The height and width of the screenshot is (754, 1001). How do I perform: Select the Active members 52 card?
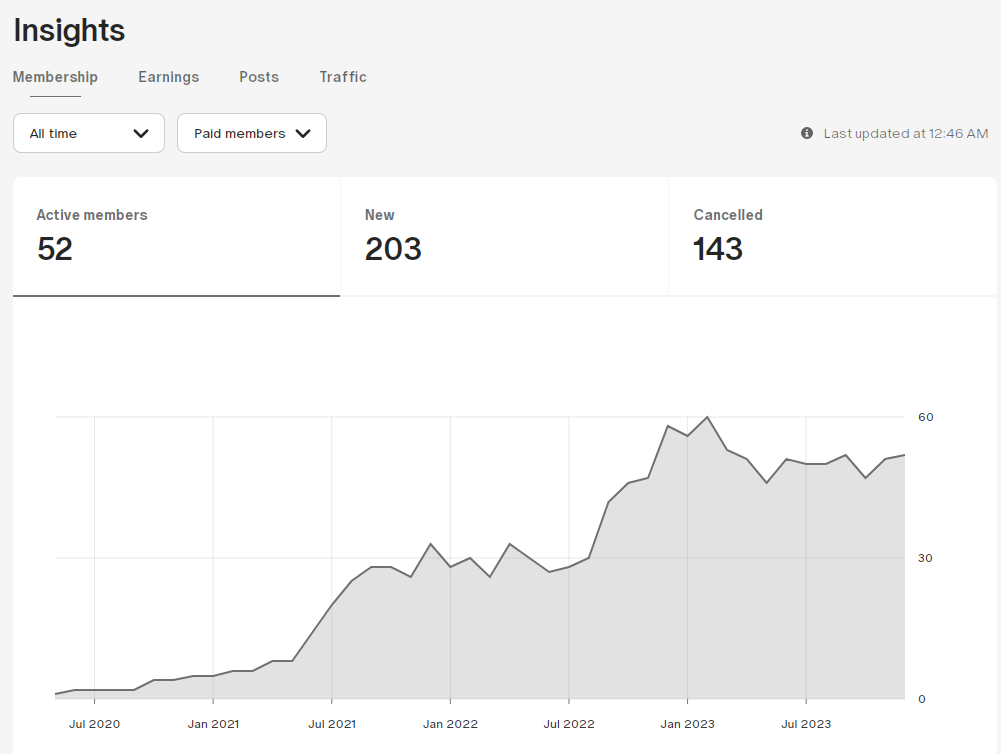(x=177, y=237)
